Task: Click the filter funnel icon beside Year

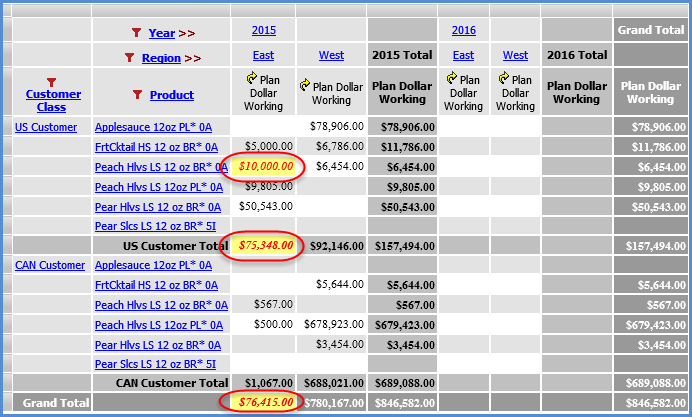Action: tap(136, 33)
